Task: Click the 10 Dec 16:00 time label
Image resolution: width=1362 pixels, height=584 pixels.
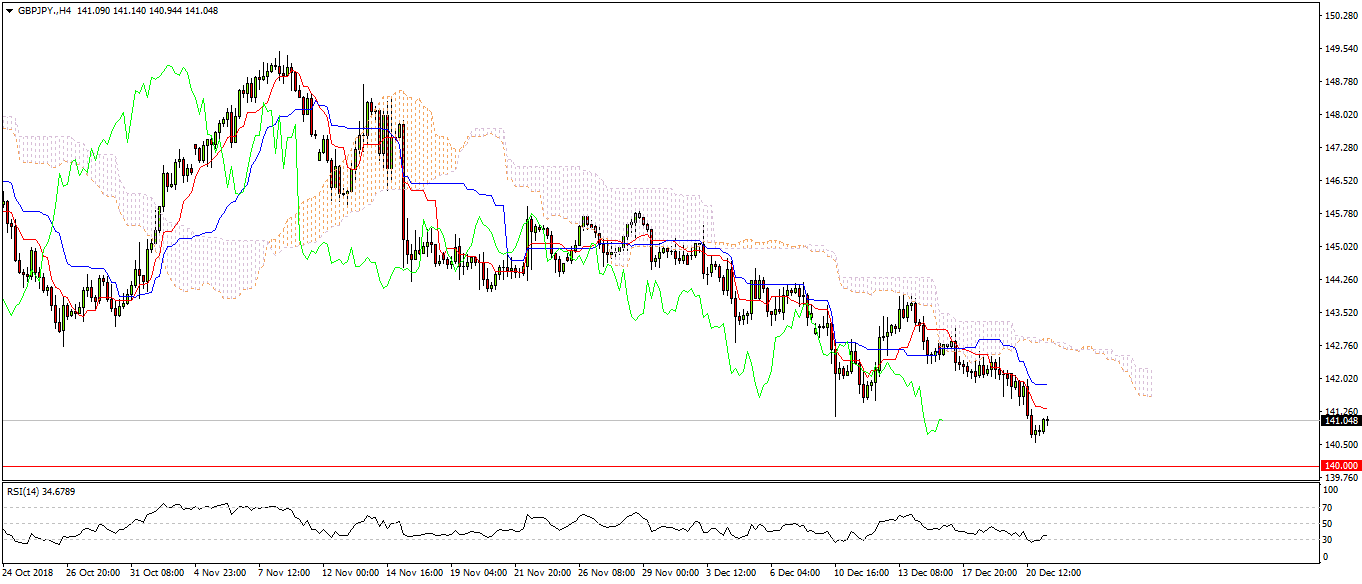Action: click(x=861, y=574)
